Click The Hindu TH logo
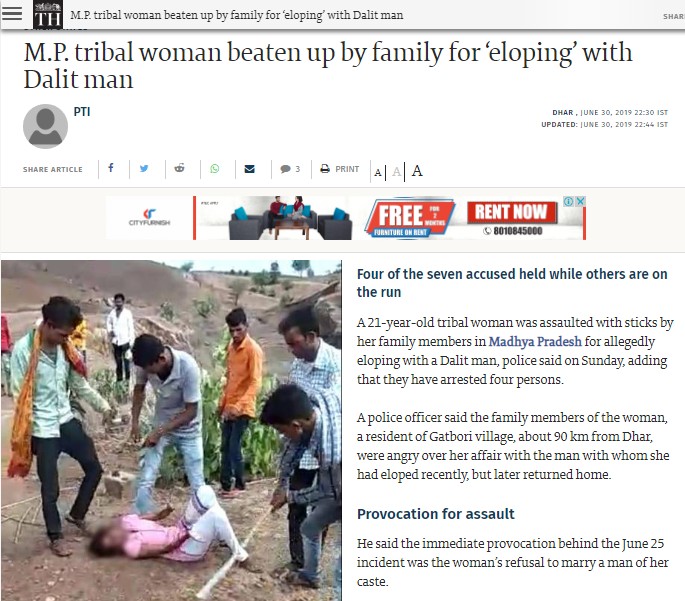This screenshot has width=685, height=601. click(x=48, y=14)
